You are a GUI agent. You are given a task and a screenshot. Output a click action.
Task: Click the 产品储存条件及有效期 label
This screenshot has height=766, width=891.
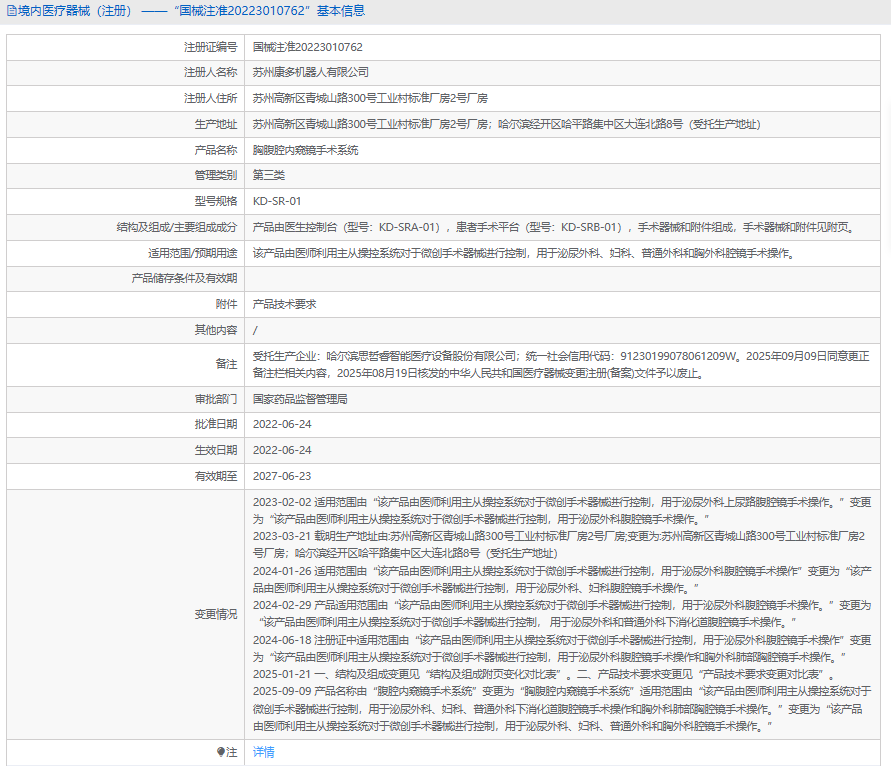[184, 278]
